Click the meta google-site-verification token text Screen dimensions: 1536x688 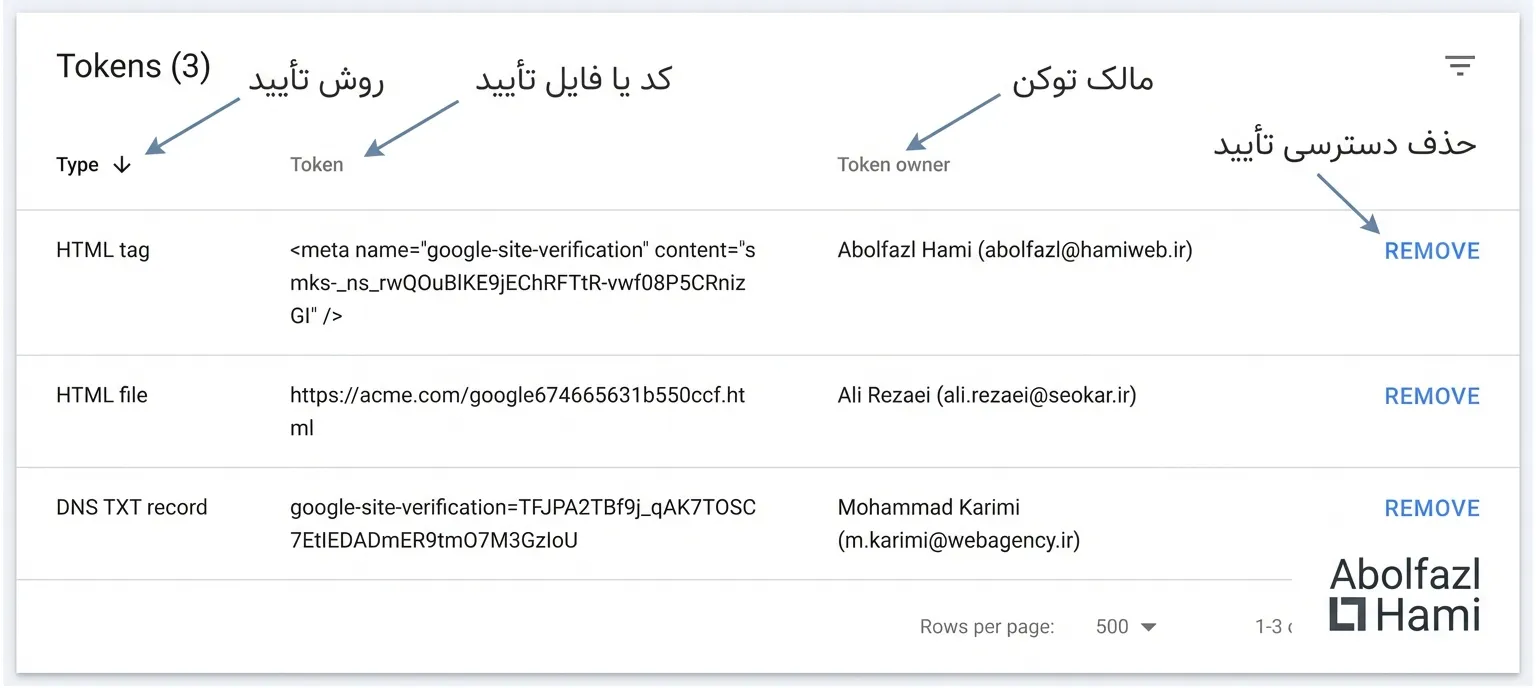(522, 282)
